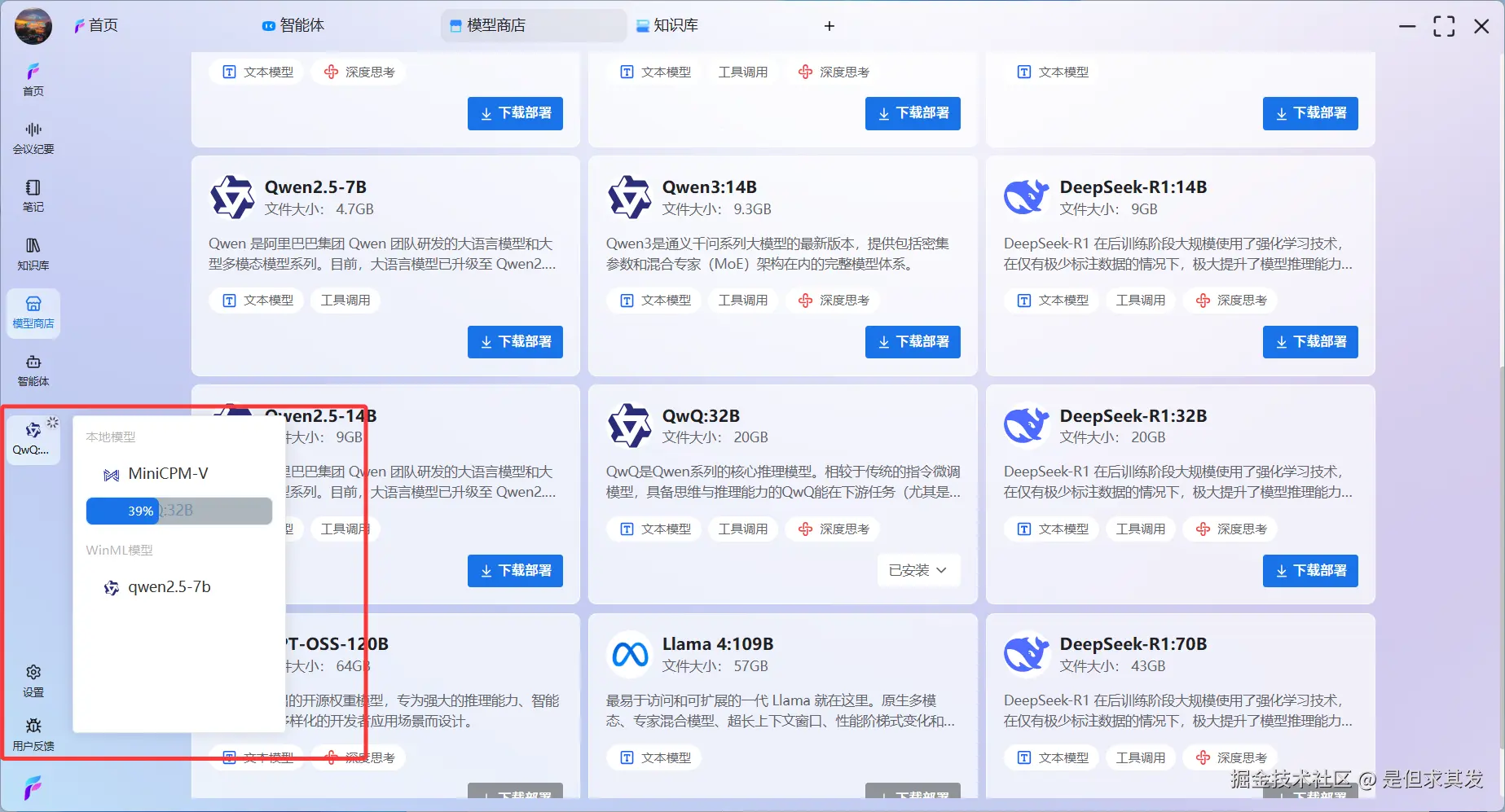This screenshot has height=812, width=1505.
Task: Open the 设置 settings icon
Action: click(33, 679)
